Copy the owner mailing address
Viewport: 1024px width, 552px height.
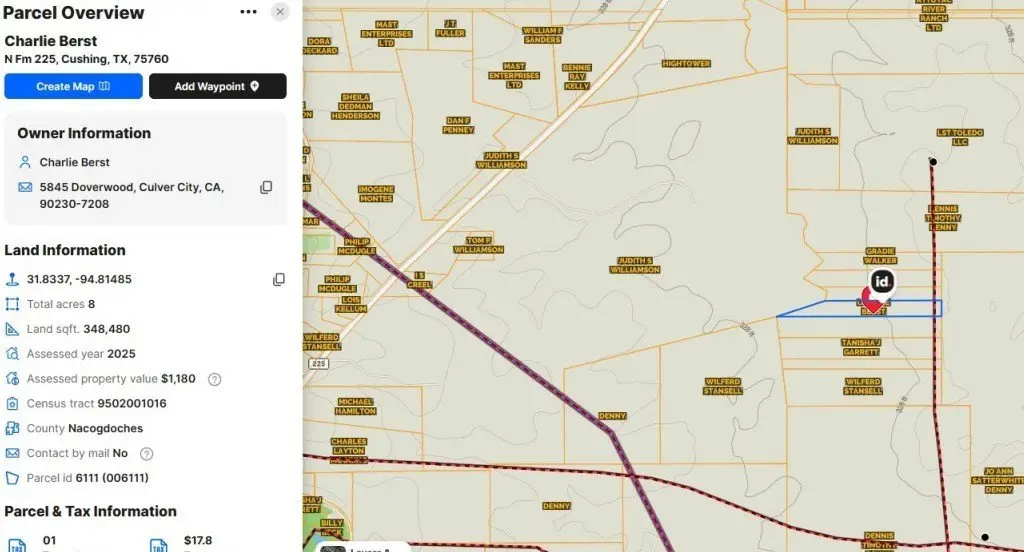coord(266,188)
